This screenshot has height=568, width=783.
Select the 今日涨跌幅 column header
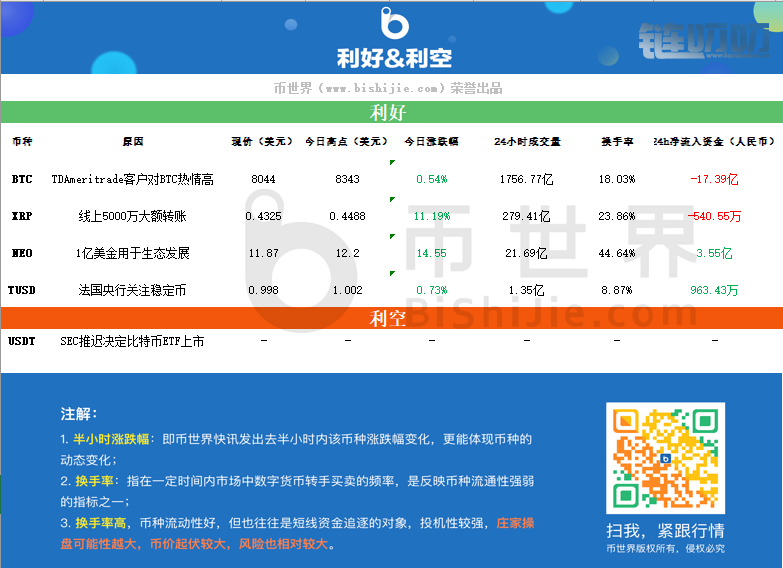[x=431, y=141]
